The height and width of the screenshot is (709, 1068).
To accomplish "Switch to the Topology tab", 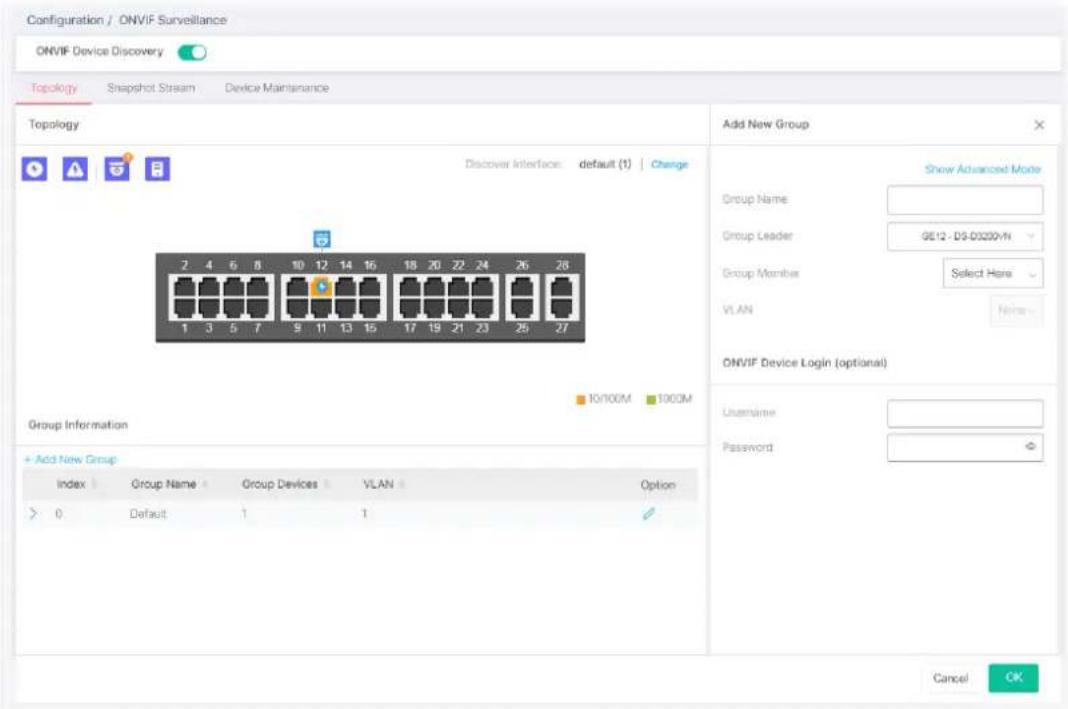I will tap(54, 88).
